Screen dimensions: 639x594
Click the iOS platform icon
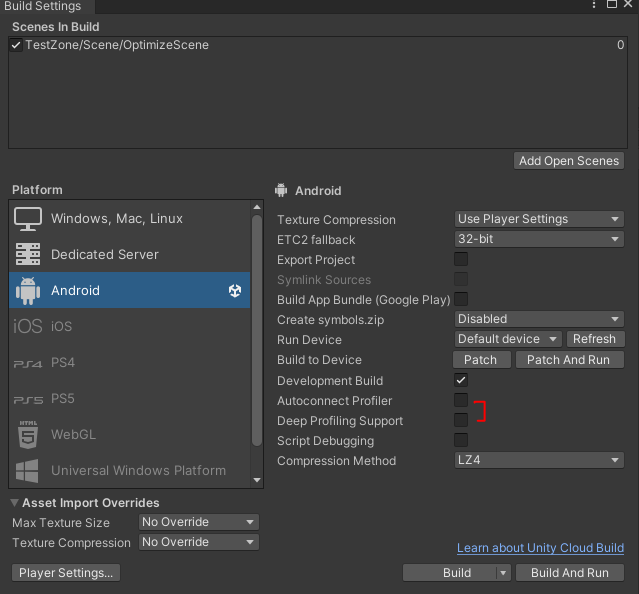point(28,326)
